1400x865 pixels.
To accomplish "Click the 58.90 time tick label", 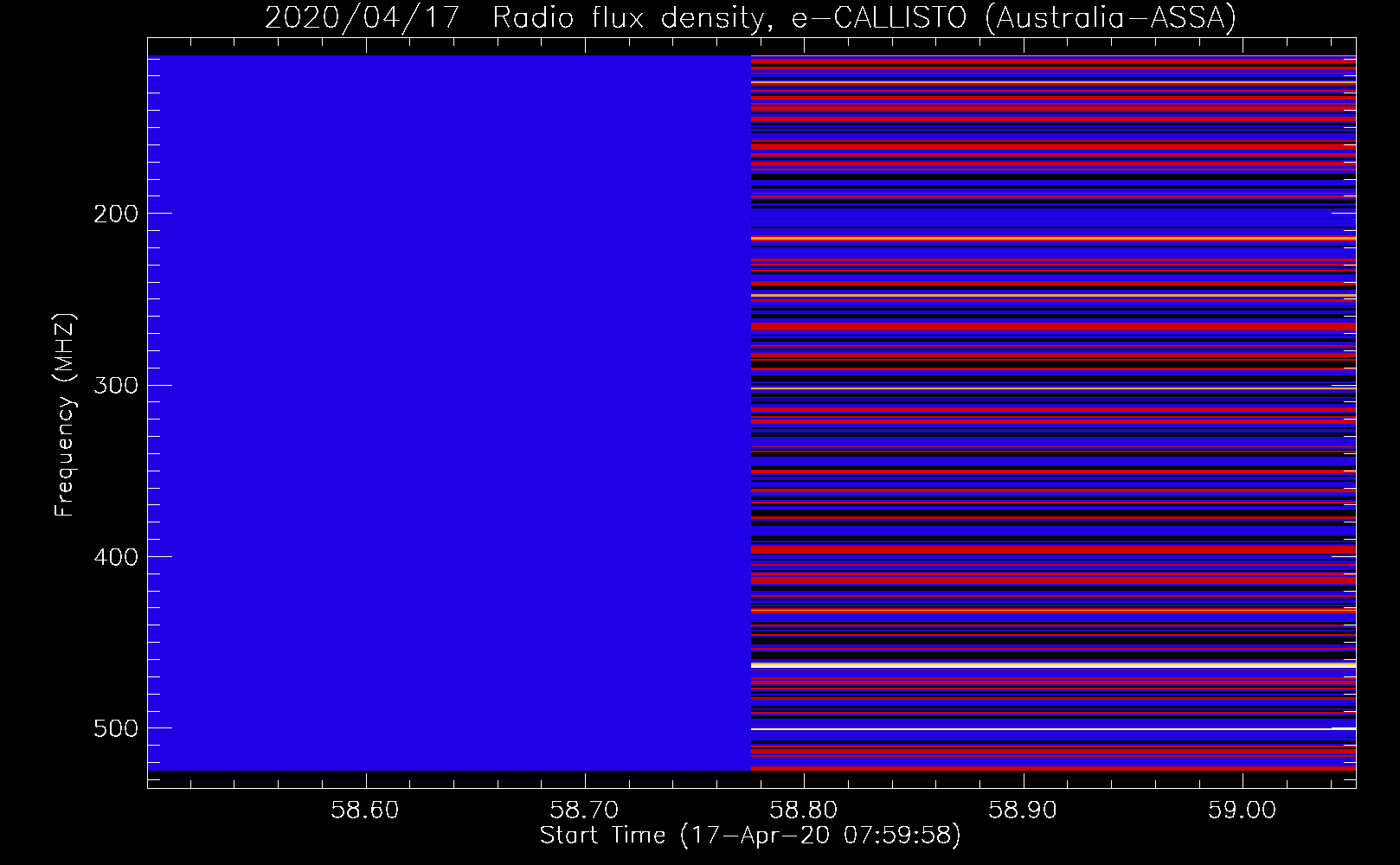I will point(1024,811).
